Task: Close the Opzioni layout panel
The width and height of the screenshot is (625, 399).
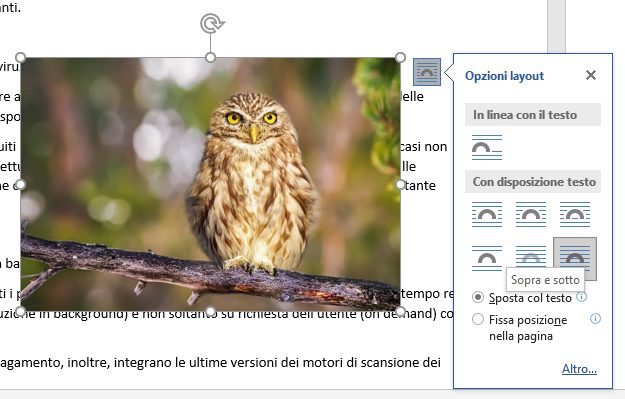Action: coord(591,75)
